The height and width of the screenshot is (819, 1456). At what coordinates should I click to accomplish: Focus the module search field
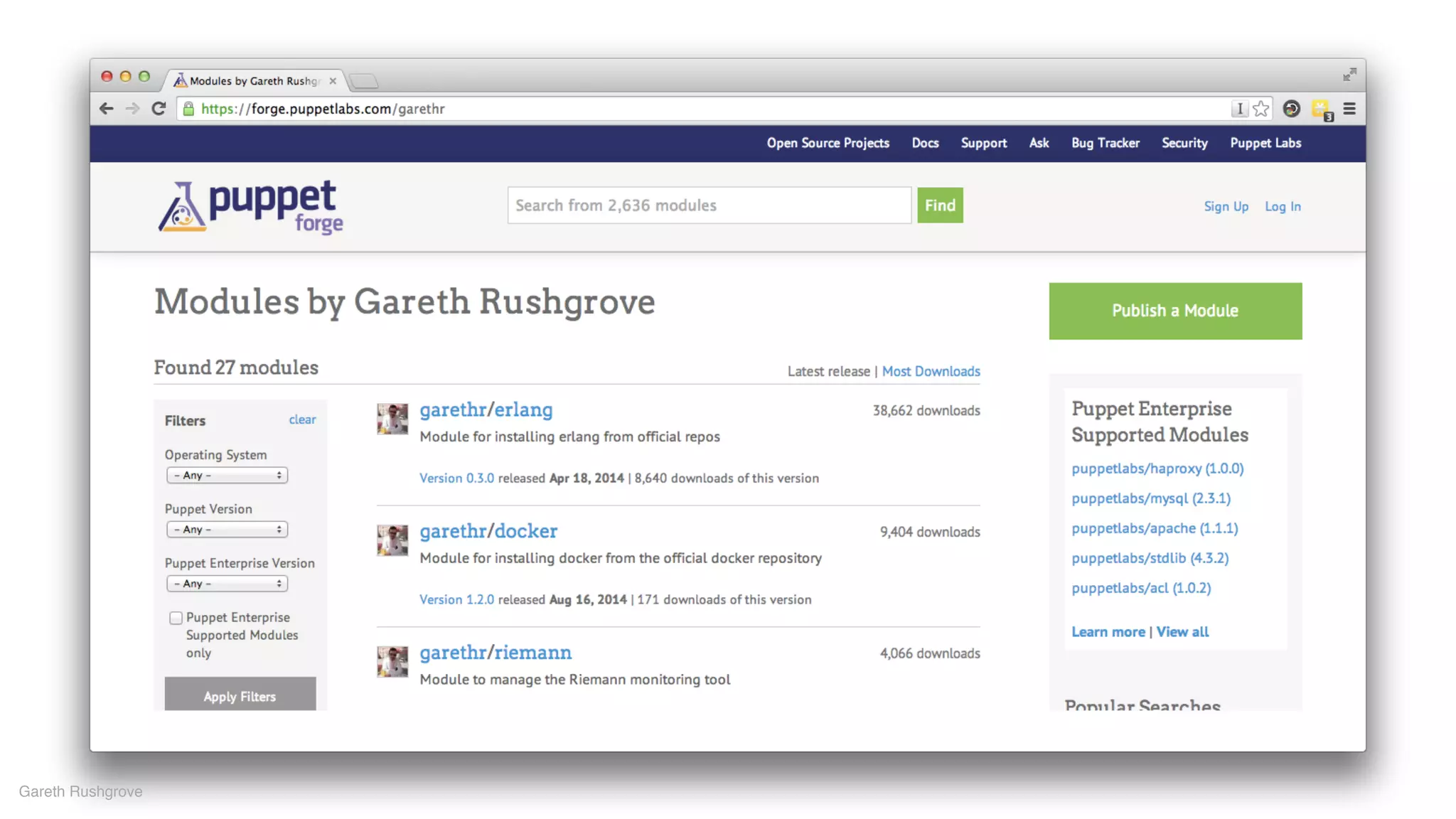(709, 205)
